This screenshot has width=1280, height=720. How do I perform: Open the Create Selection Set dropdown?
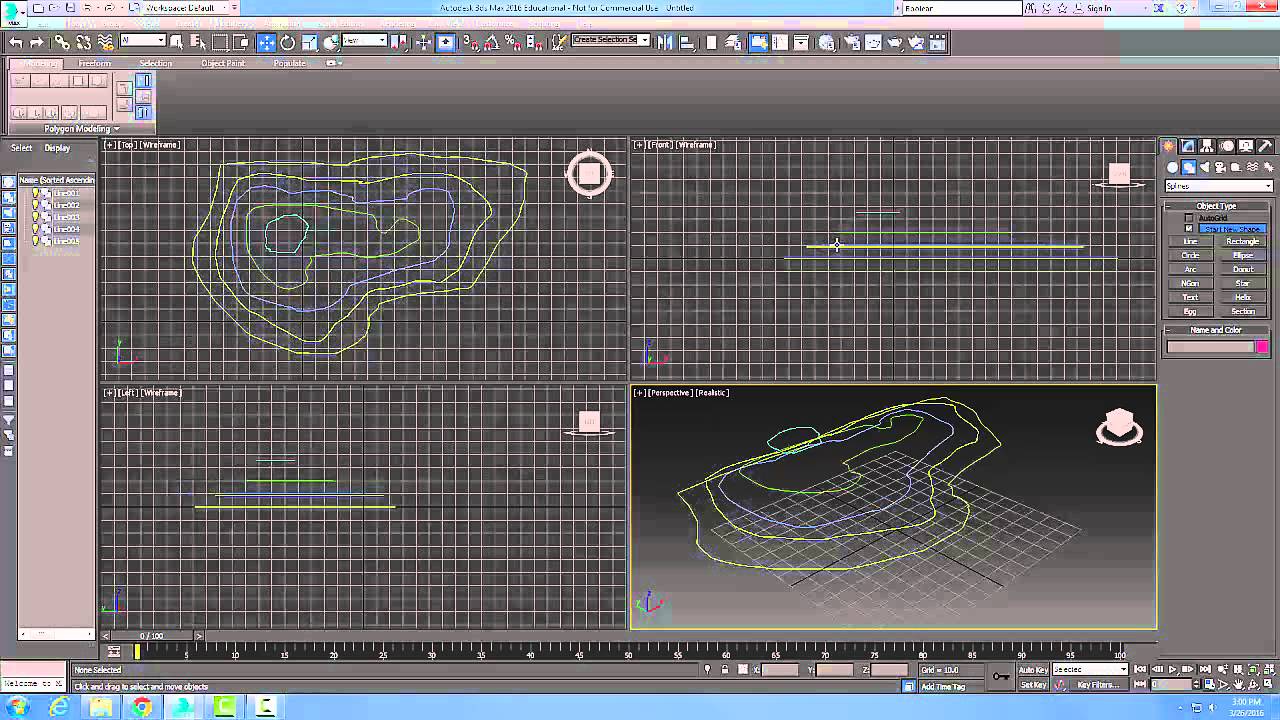pos(611,41)
